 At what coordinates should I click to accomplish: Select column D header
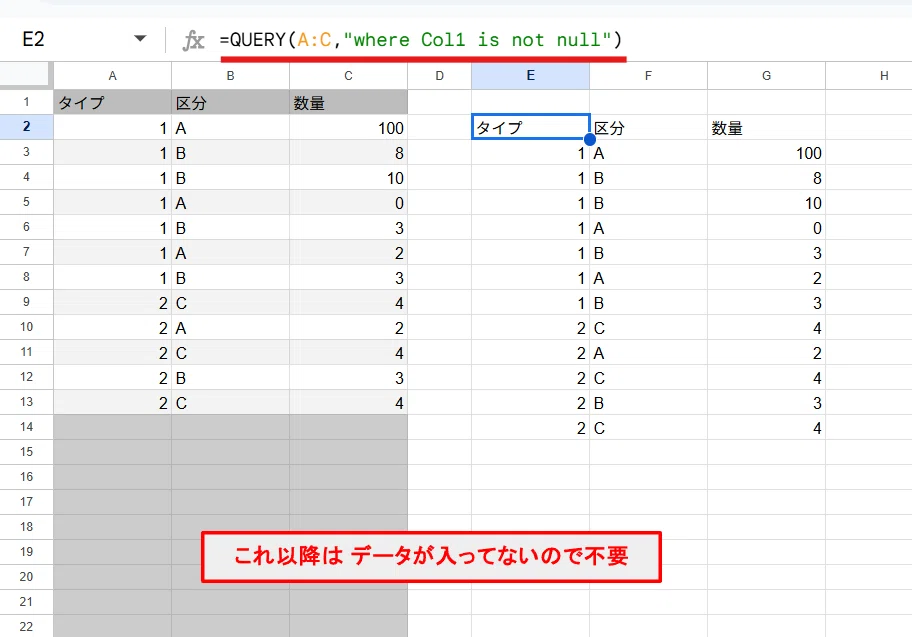(440, 76)
